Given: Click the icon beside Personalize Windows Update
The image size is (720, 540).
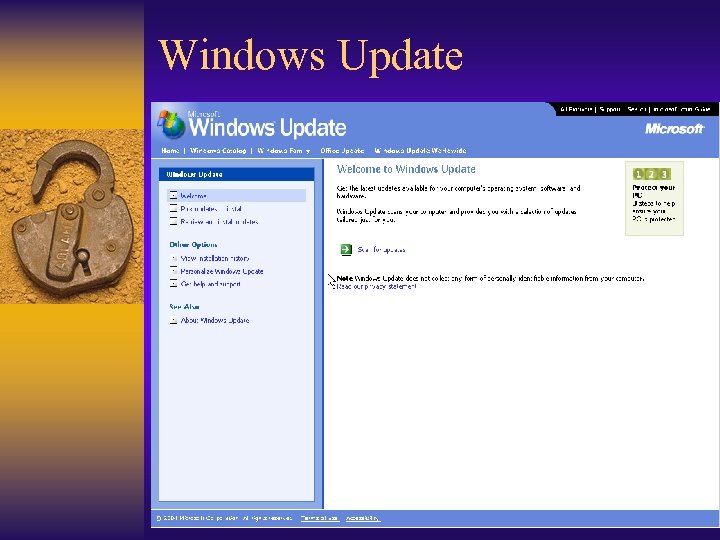Looking at the screenshot, I should [x=173, y=271].
